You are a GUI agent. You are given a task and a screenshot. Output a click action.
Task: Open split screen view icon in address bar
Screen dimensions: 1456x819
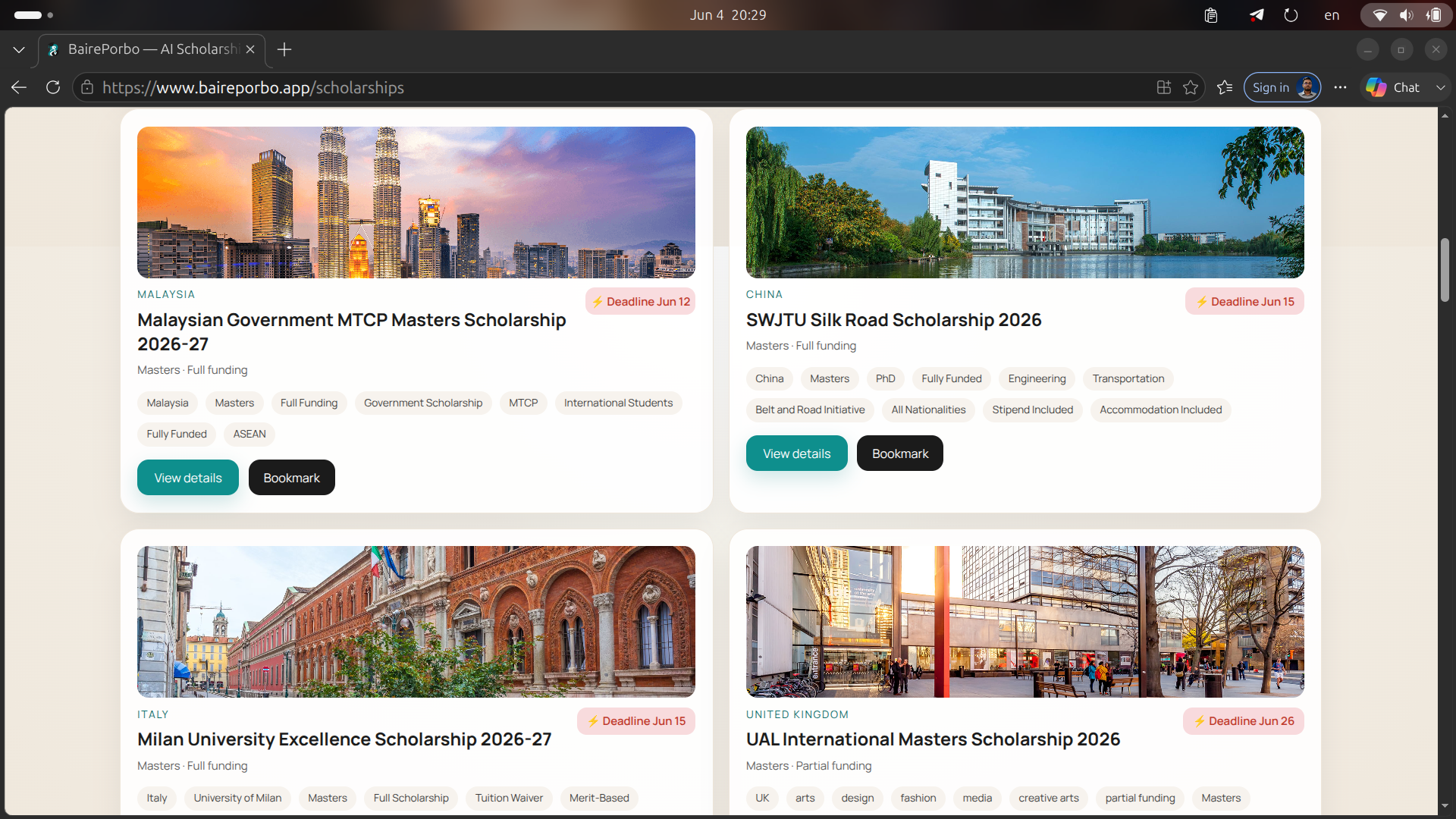[x=1164, y=87]
